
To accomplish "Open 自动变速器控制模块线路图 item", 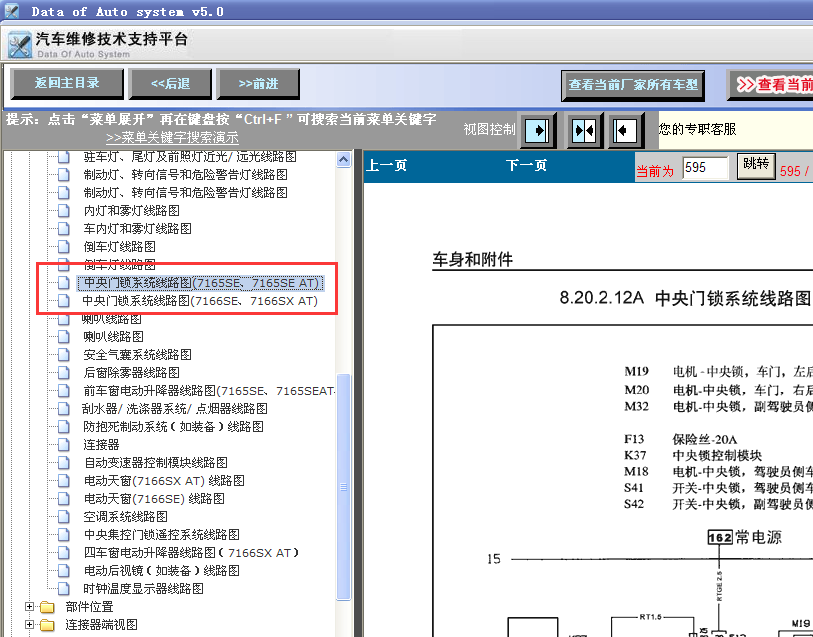I will pos(156,462).
